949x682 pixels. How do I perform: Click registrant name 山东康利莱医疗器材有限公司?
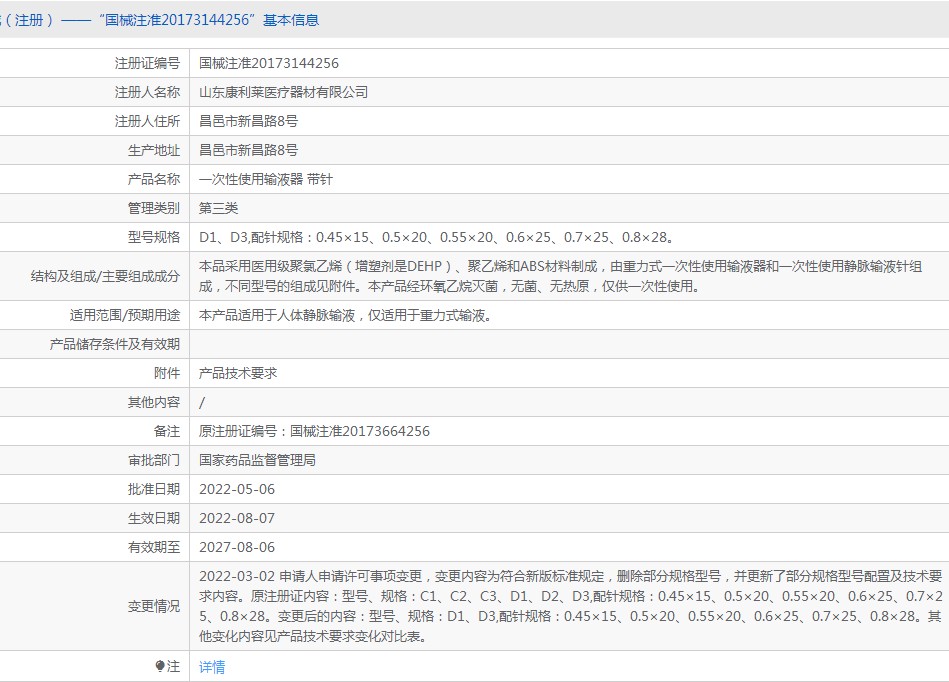point(283,92)
